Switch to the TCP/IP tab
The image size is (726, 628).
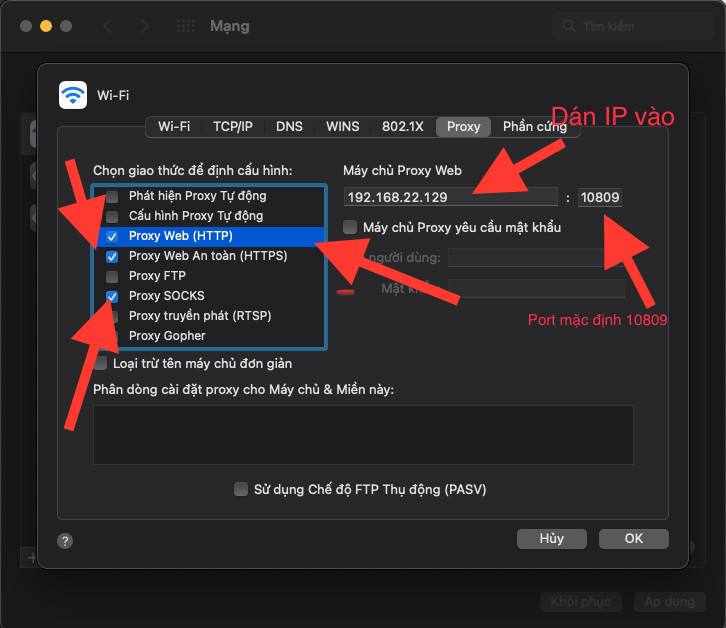pos(232,127)
